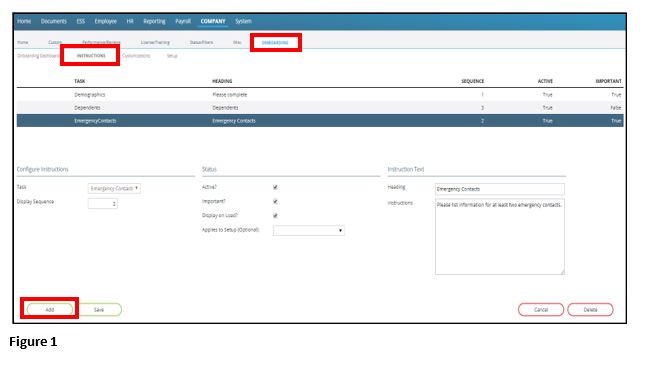The height and width of the screenshot is (366, 650).
Task: Open the Customizations sub-tab
Action: click(x=136, y=56)
